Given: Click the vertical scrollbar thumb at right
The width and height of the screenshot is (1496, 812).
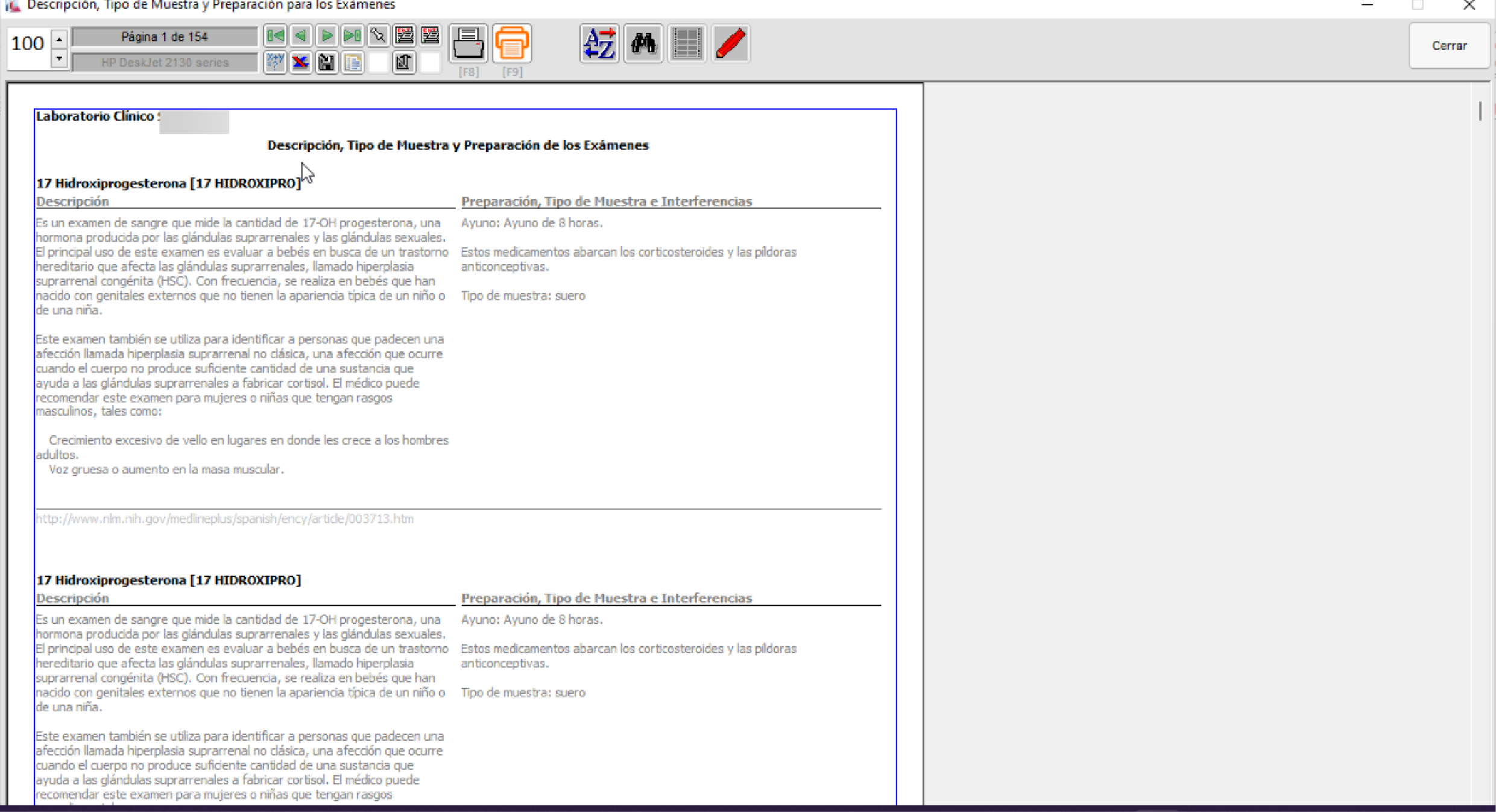Looking at the screenshot, I should pyautogui.click(x=1480, y=112).
